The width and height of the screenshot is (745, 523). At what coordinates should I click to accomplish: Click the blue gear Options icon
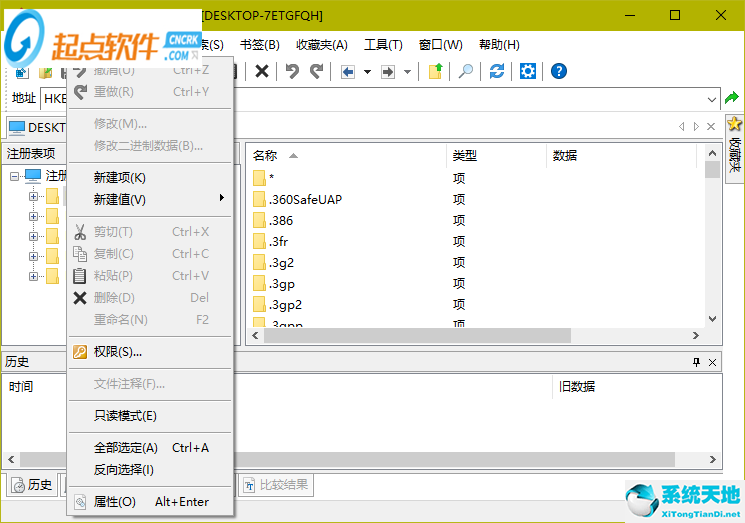point(528,71)
